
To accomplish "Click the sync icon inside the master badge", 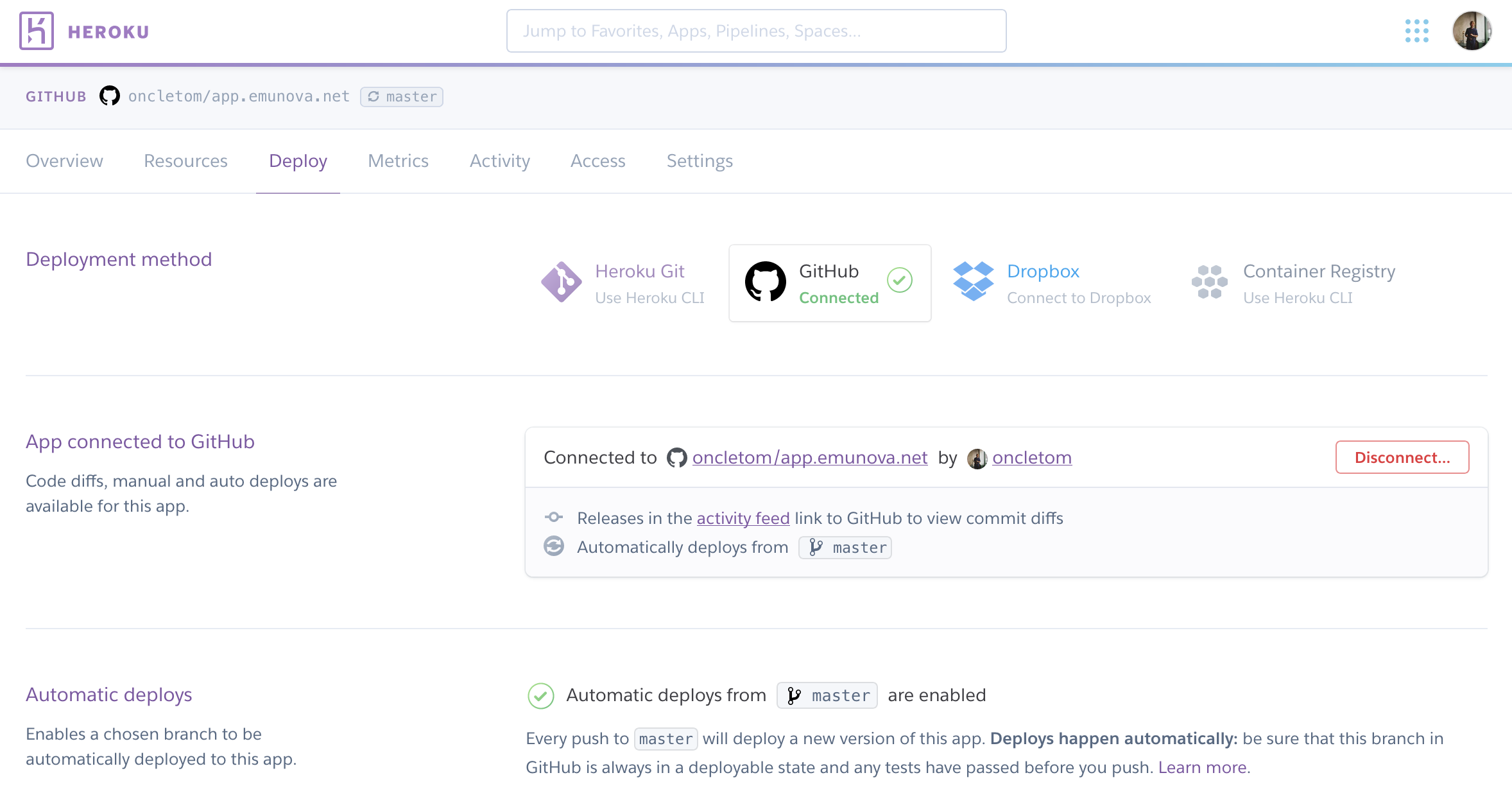I will [375, 96].
